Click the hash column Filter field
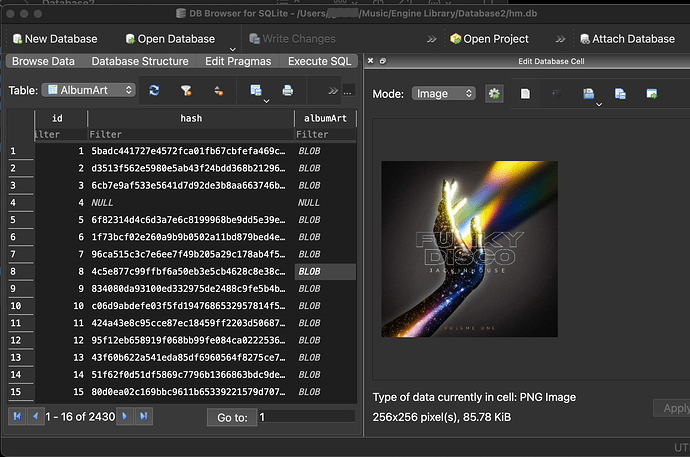Viewport: 690px width, 457px height. [x=191, y=135]
